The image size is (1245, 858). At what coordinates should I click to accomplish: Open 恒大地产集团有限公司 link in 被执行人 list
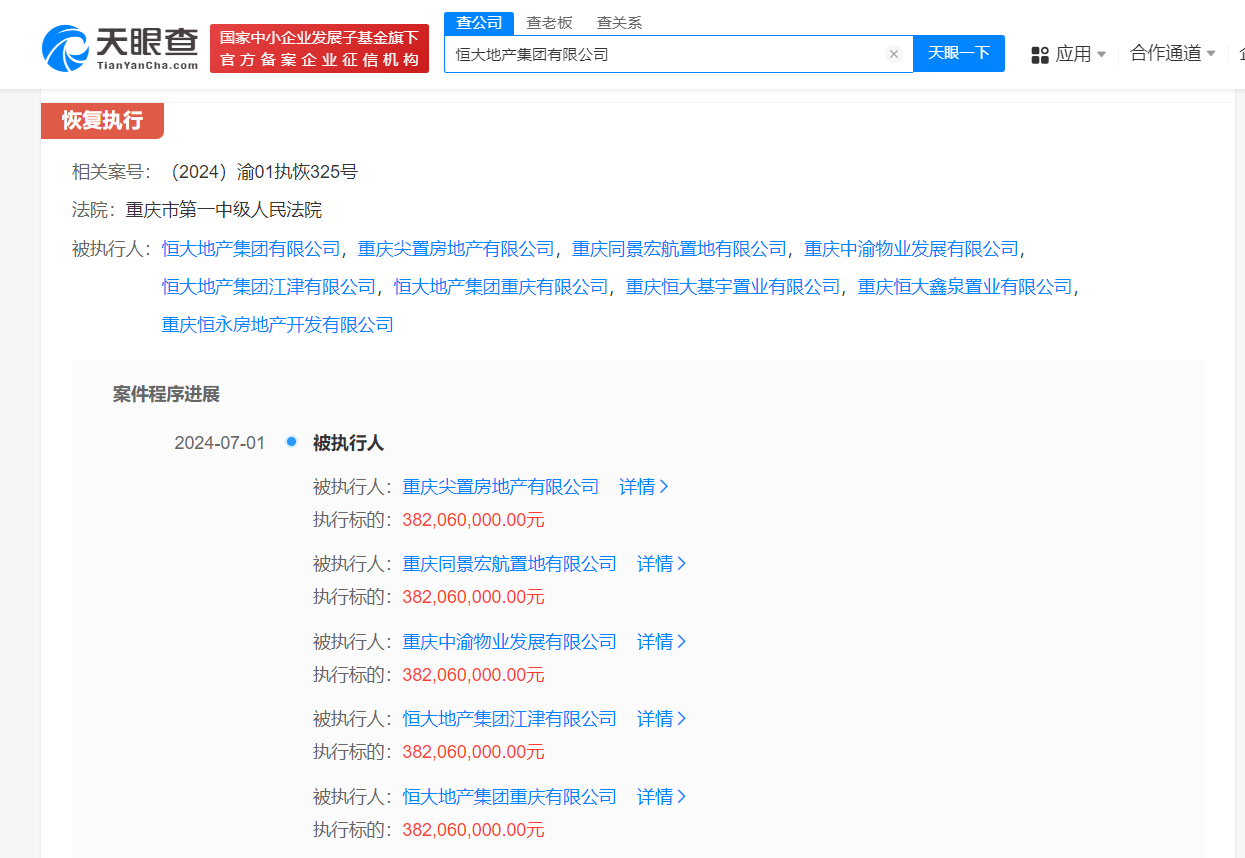pos(251,249)
